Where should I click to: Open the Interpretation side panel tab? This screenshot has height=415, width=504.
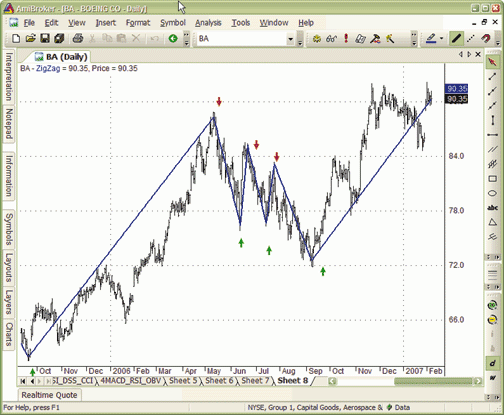click(9, 77)
